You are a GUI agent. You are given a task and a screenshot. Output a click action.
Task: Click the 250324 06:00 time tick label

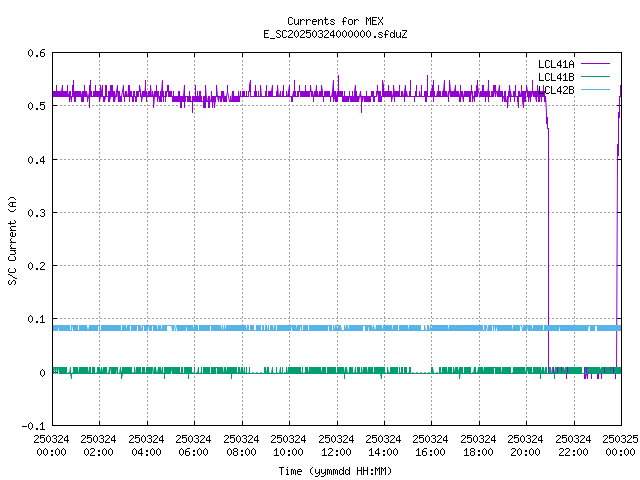pos(193,446)
